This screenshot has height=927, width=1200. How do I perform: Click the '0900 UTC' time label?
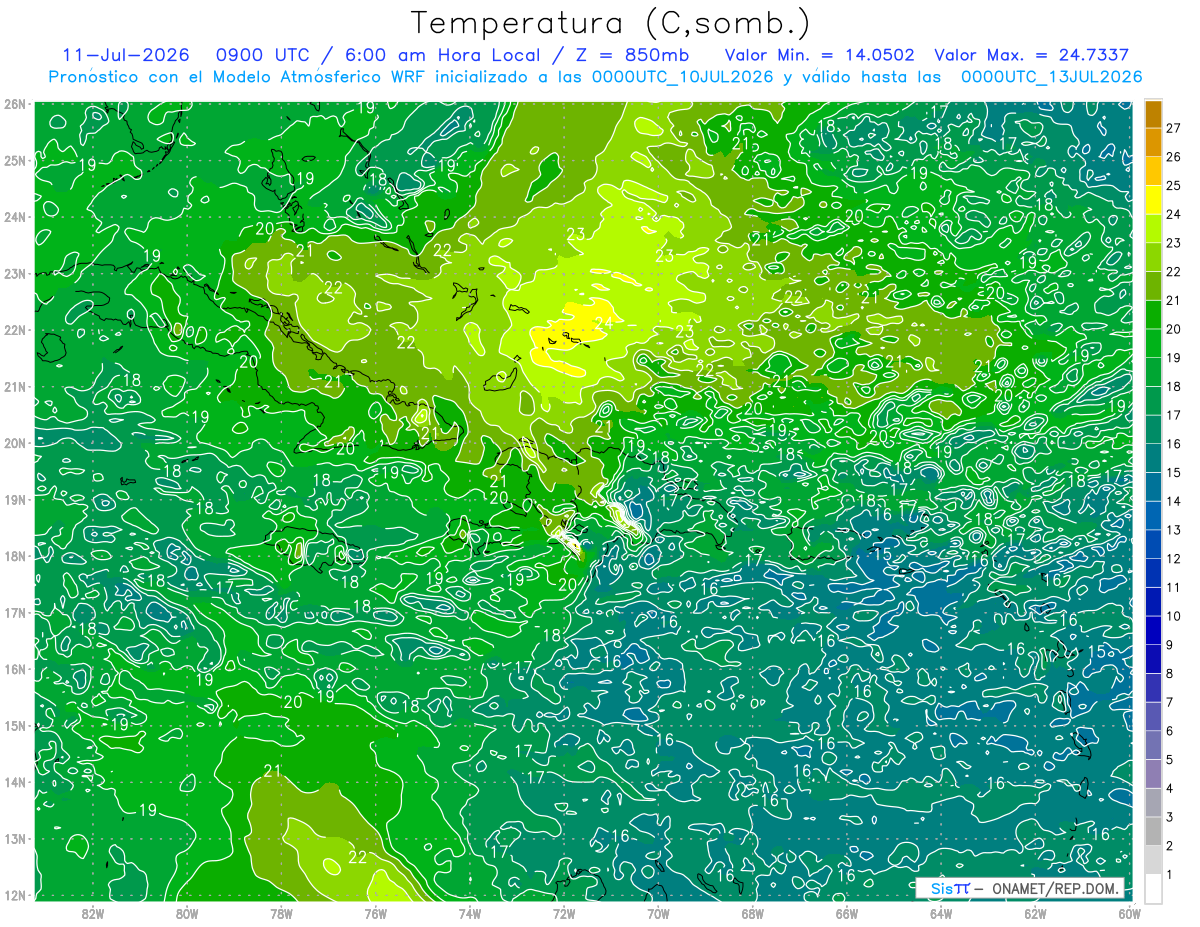tap(262, 55)
